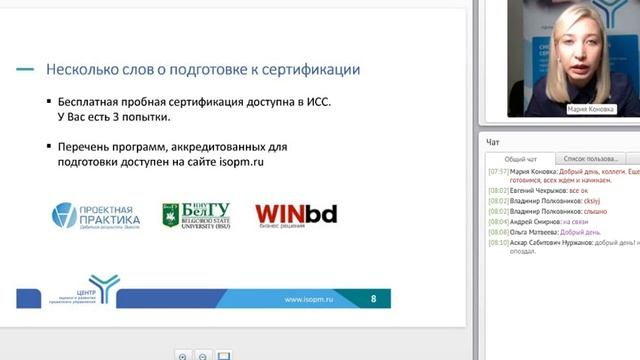Open the Общий чат tab
The height and width of the screenshot is (360, 640).
(x=520, y=159)
